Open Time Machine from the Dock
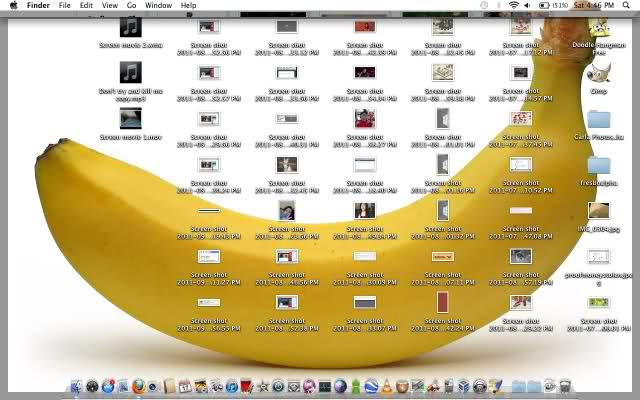Viewport: 640px width, 400px height. coord(278,386)
